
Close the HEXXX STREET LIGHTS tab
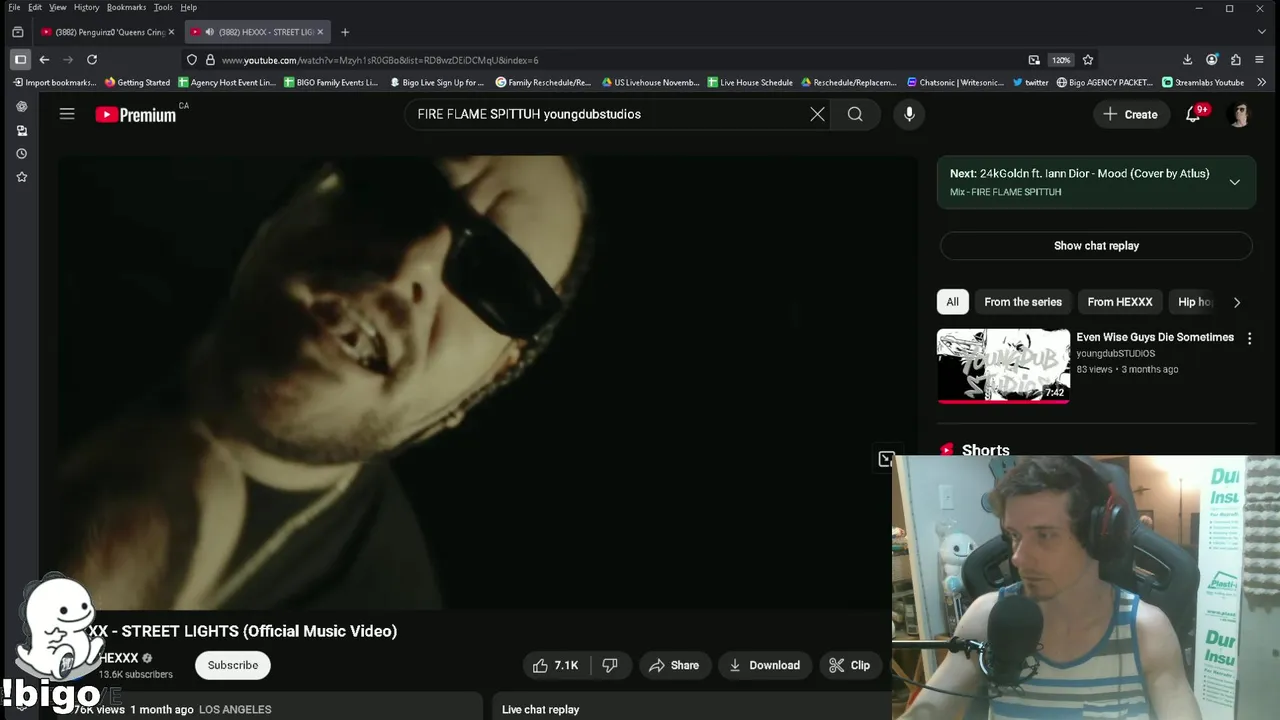[320, 32]
